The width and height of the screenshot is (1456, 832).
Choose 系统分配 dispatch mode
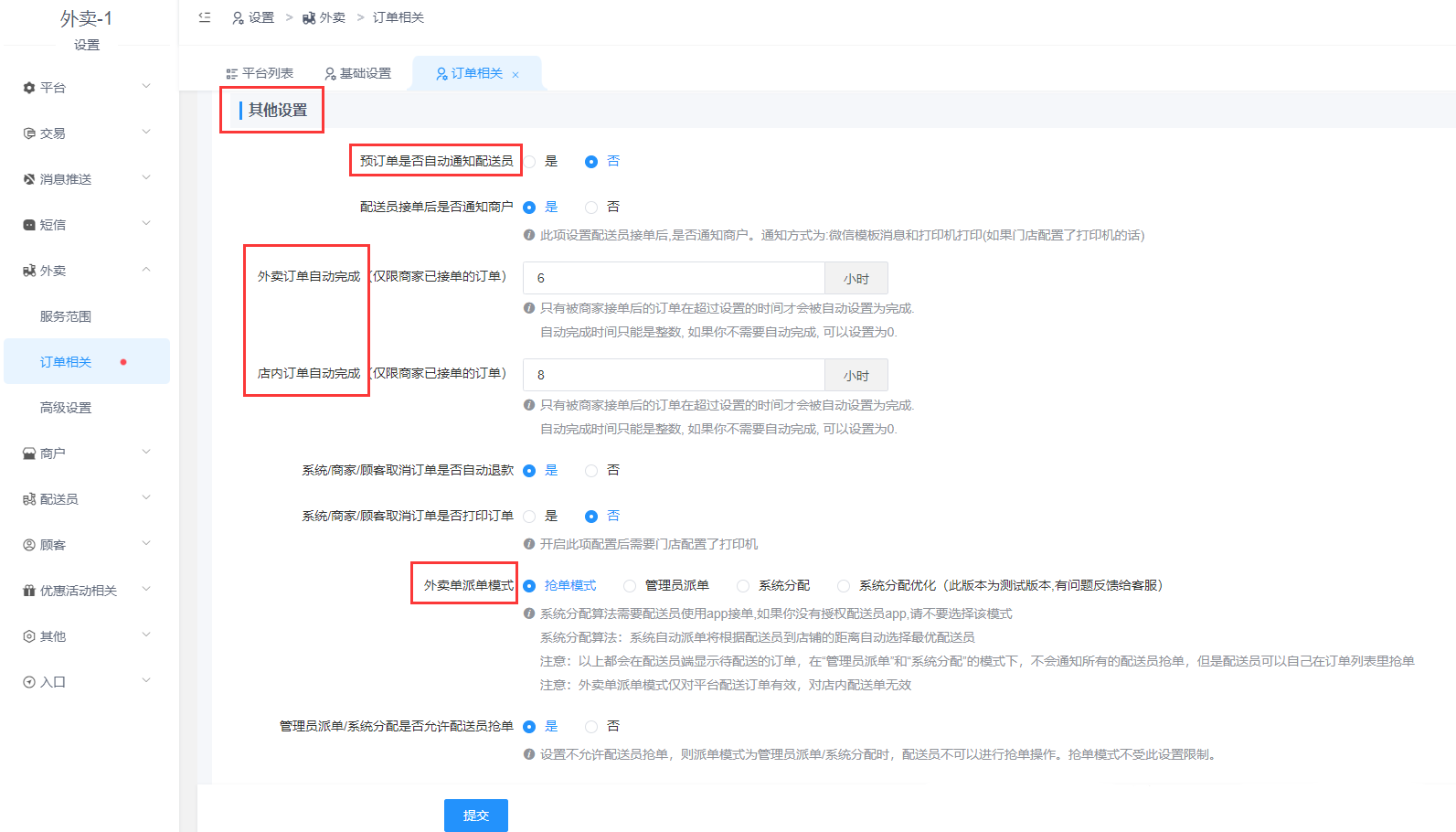pyautogui.click(x=743, y=586)
